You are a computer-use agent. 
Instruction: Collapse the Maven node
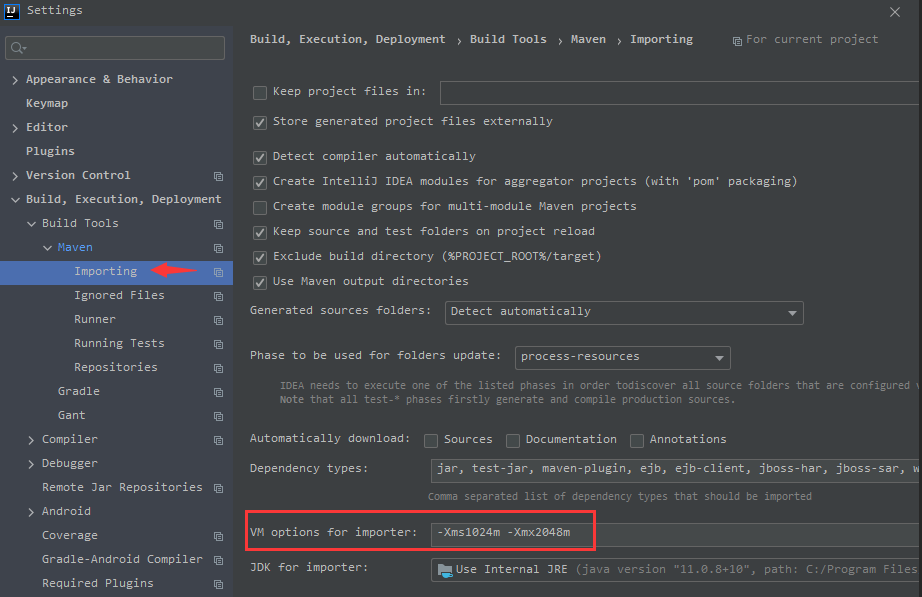click(48, 248)
